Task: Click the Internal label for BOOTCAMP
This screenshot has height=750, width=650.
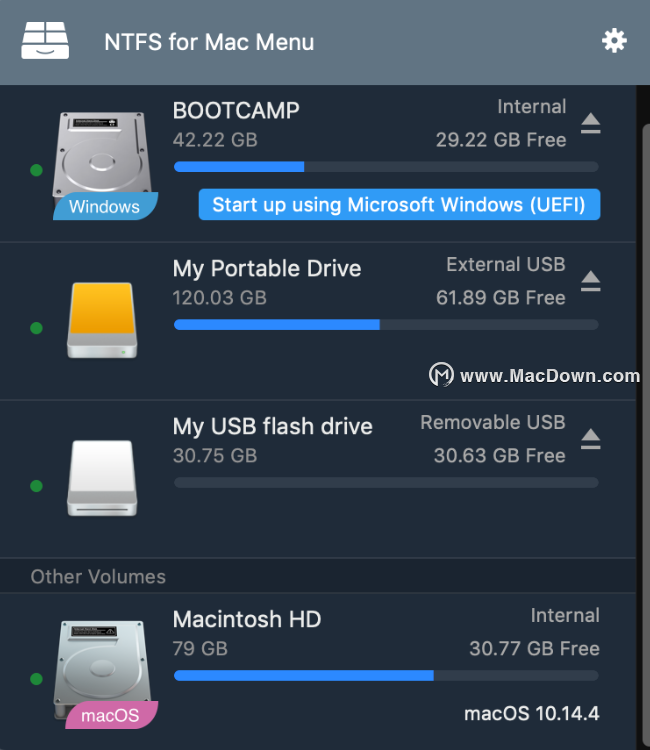Action: coord(532,107)
